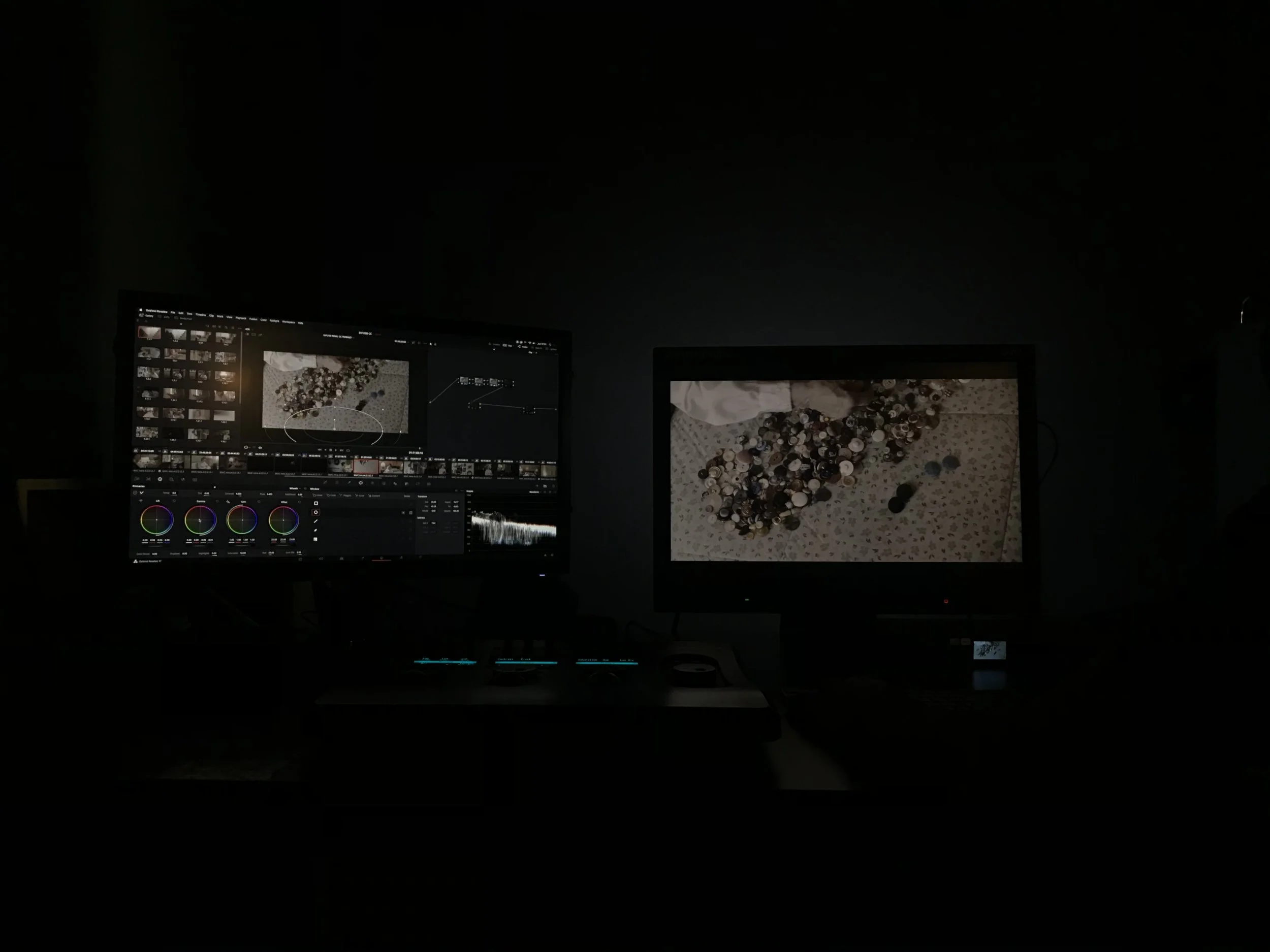Reset the Lift color wheel
The width and height of the screenshot is (1270, 952).
point(174,501)
